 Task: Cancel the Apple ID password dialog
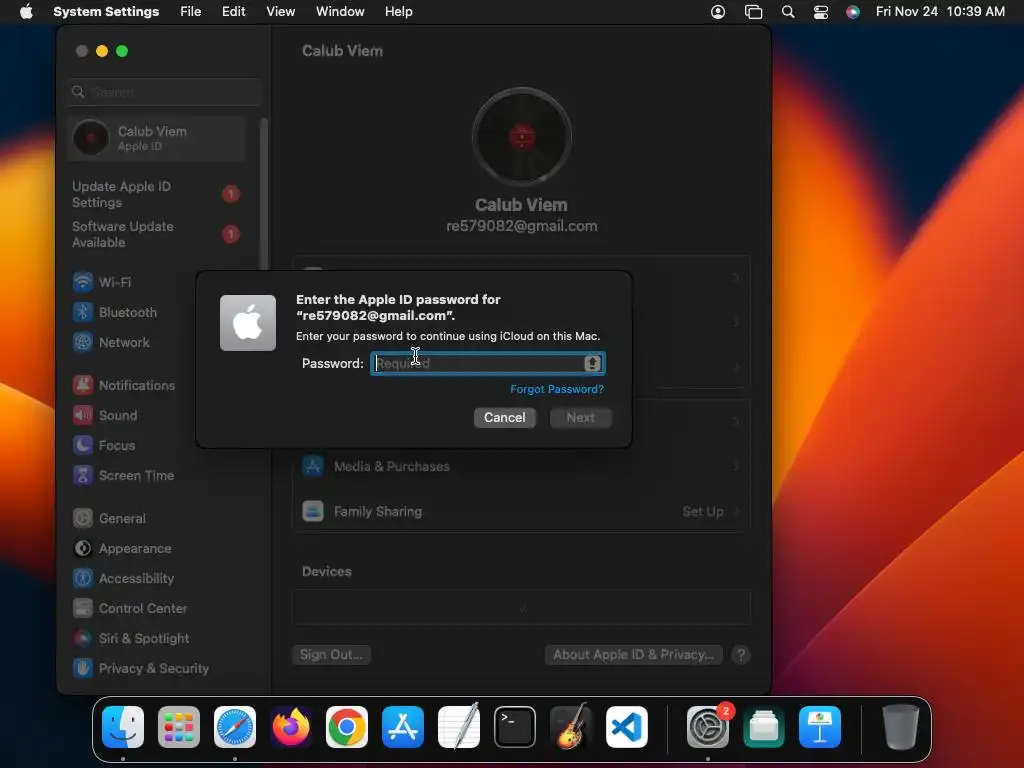click(505, 418)
